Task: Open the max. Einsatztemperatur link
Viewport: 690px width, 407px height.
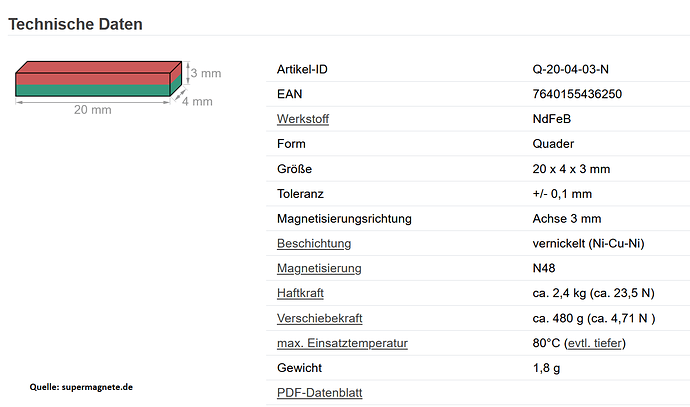Action: [342, 343]
